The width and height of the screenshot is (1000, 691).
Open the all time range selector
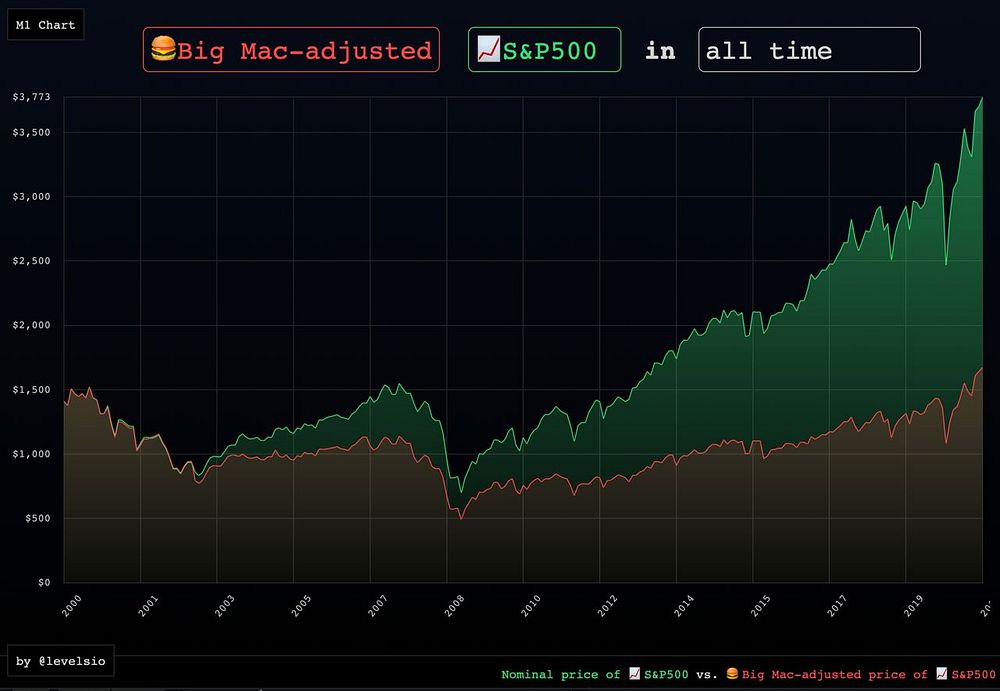(809, 50)
